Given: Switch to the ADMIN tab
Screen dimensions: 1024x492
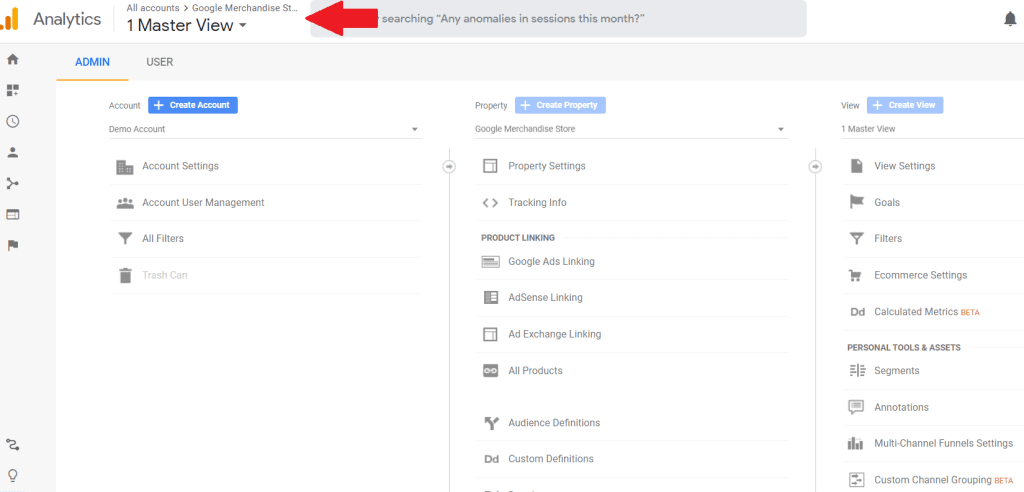Looking at the screenshot, I should (92, 62).
